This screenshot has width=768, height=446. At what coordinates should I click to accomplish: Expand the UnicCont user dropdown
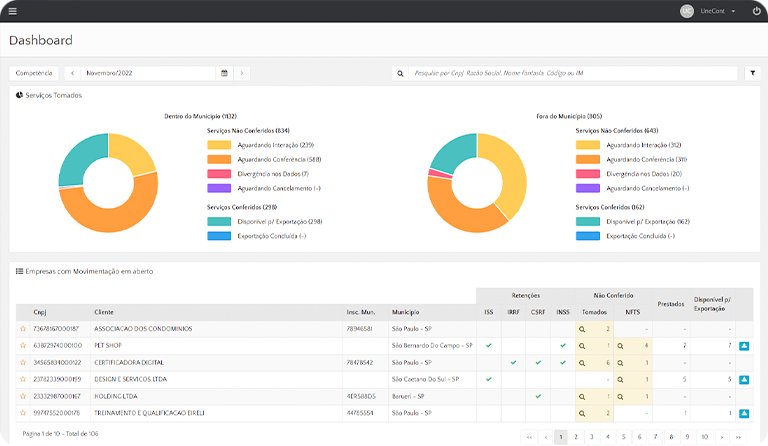(718, 11)
